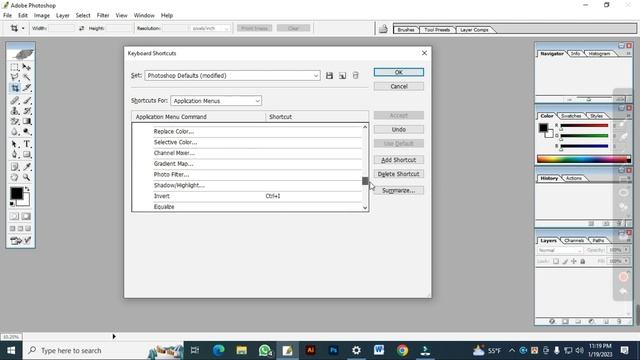
Task: Select the Gradient tool
Action: click(x=27, y=122)
